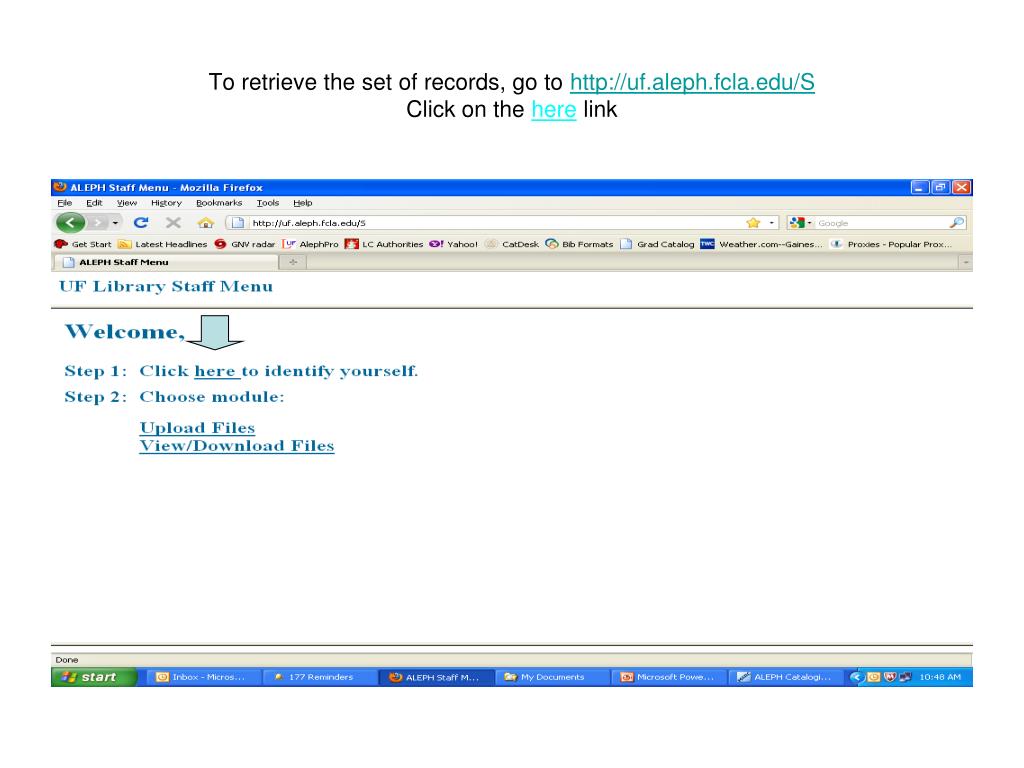
Task: Switch to Inbox - Microsoft taskbar item
Action: pyautogui.click(x=204, y=677)
